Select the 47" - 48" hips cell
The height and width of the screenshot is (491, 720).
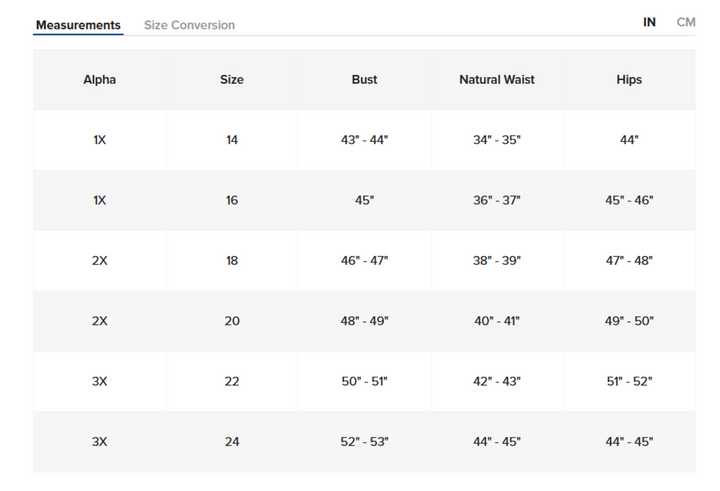(629, 261)
